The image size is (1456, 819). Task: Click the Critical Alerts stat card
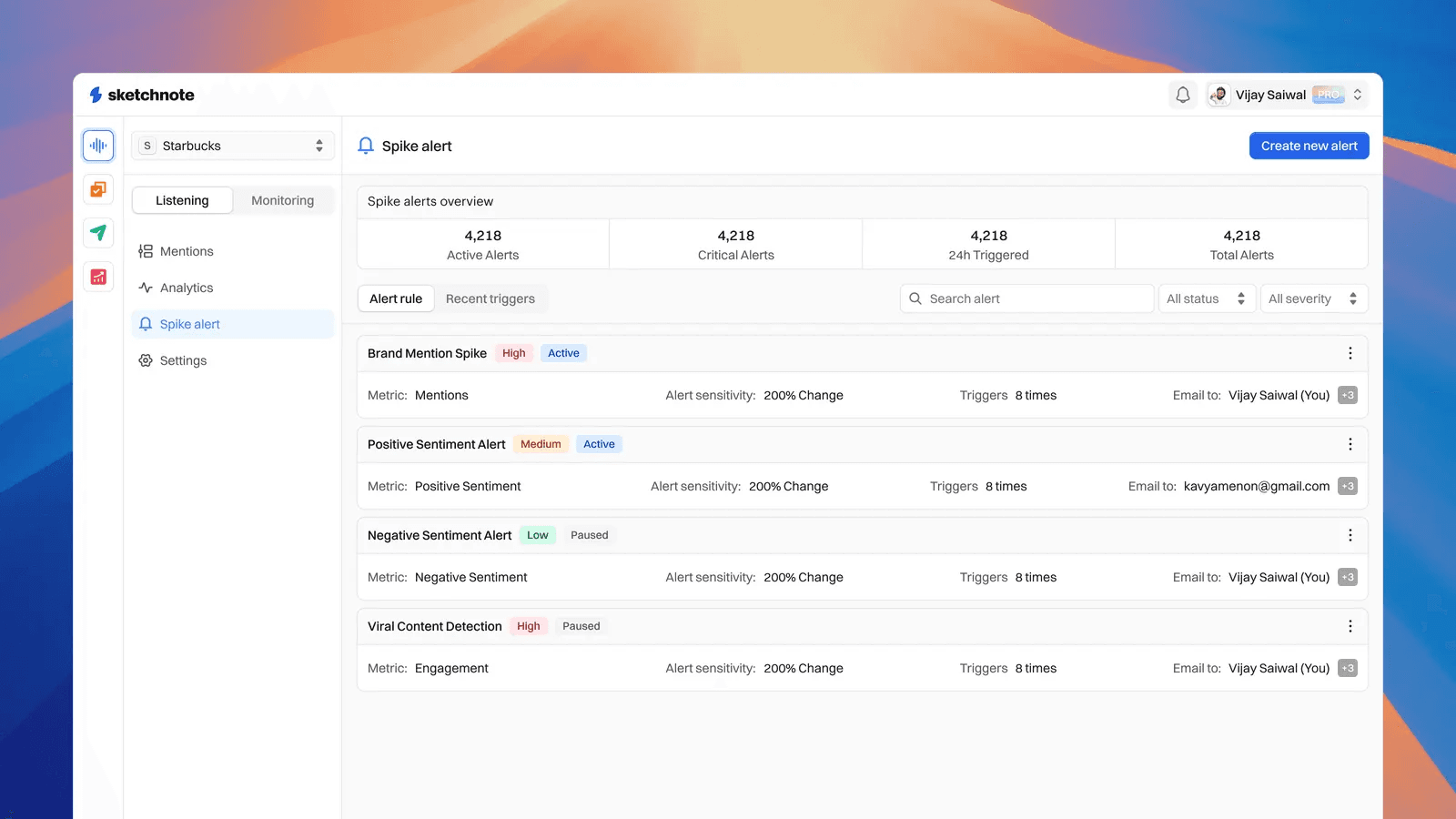[736, 245]
